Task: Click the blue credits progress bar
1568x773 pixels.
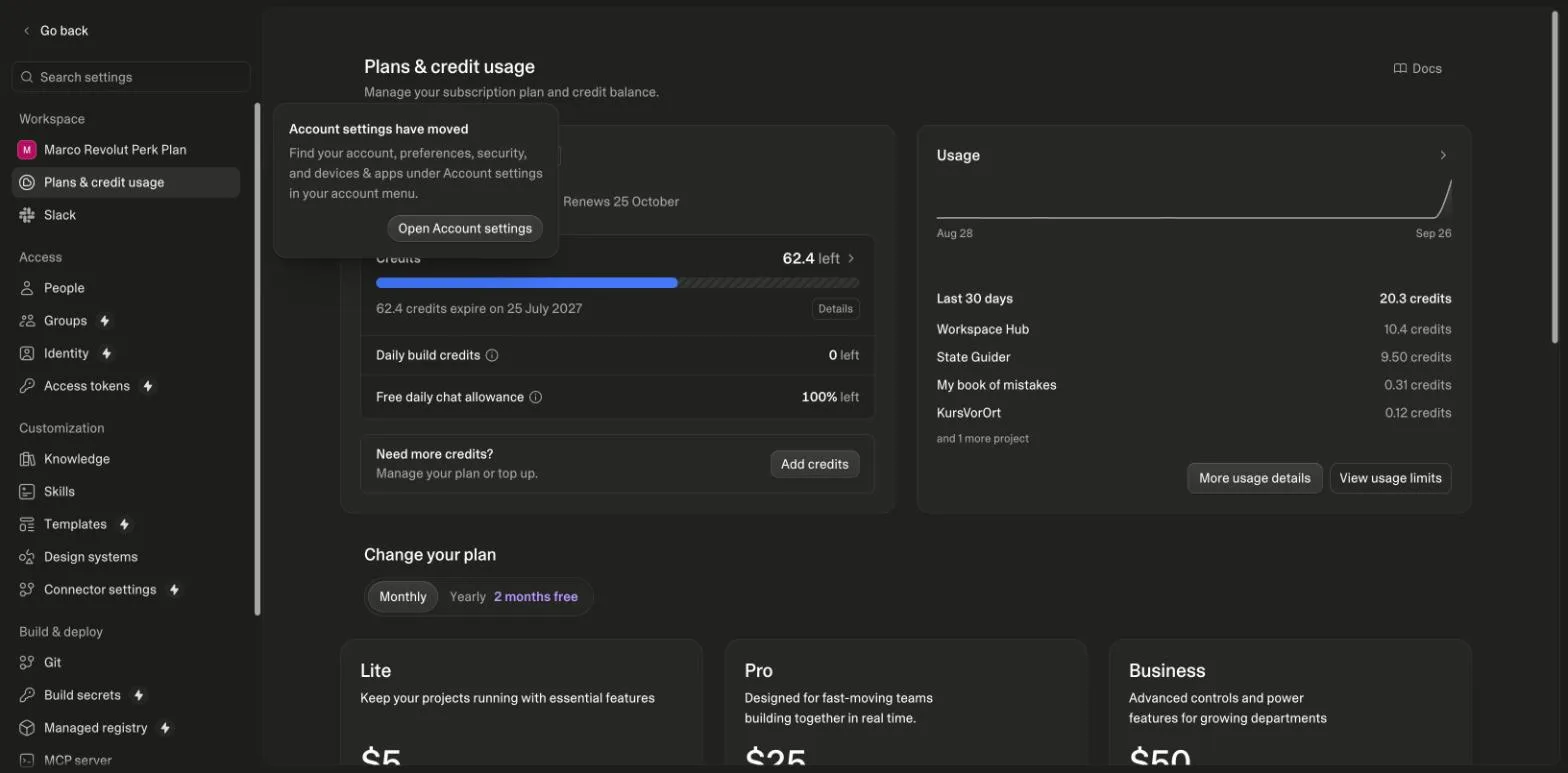Action: [527, 283]
